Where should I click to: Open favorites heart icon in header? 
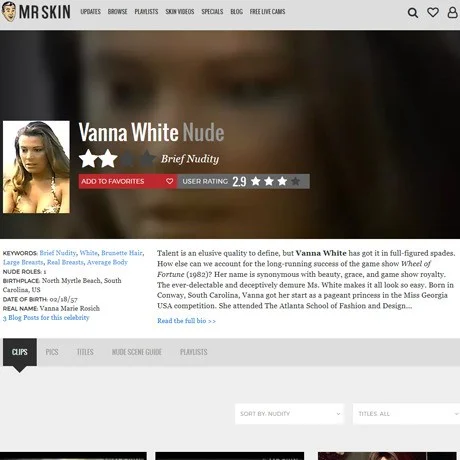pos(433,12)
